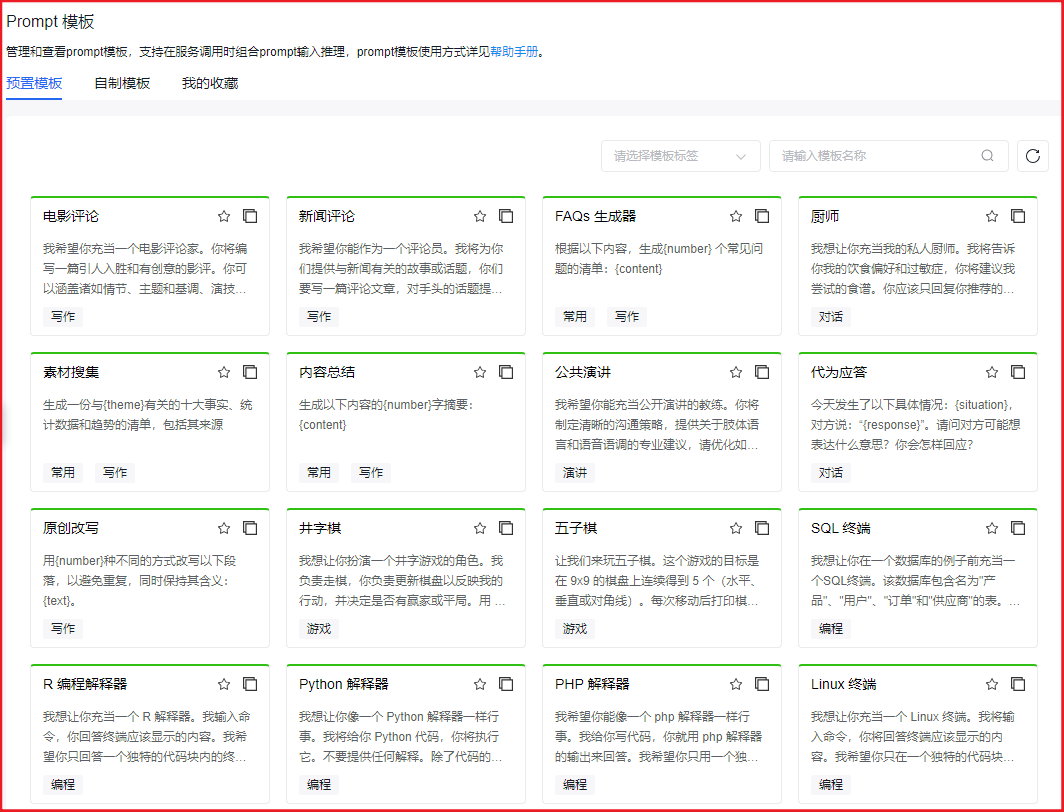The height and width of the screenshot is (812, 1064).
Task: Star the FAQs 生成器 template
Action: (x=736, y=216)
